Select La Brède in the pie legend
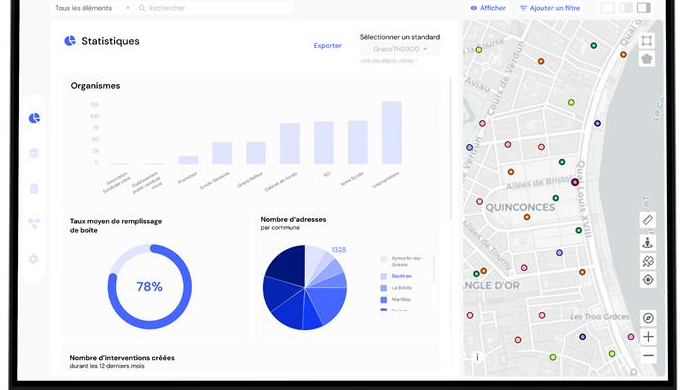Image resolution: width=680 pixels, height=390 pixels. (x=401, y=288)
